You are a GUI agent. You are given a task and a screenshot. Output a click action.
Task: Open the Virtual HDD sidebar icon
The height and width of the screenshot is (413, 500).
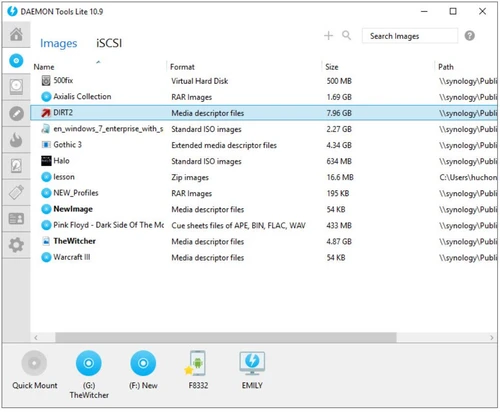click(x=16, y=87)
